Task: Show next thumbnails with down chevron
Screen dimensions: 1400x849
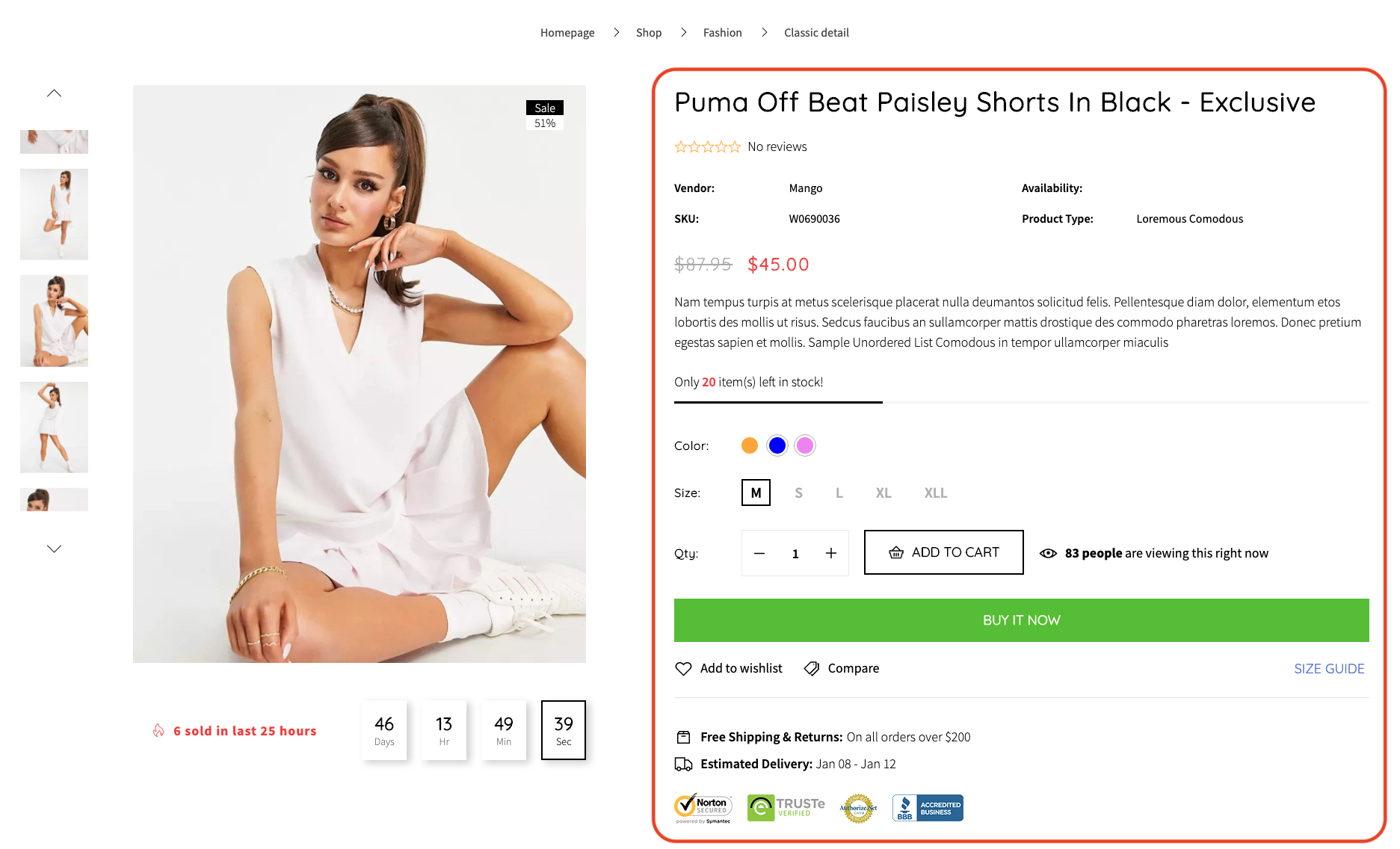Action: pyautogui.click(x=54, y=549)
